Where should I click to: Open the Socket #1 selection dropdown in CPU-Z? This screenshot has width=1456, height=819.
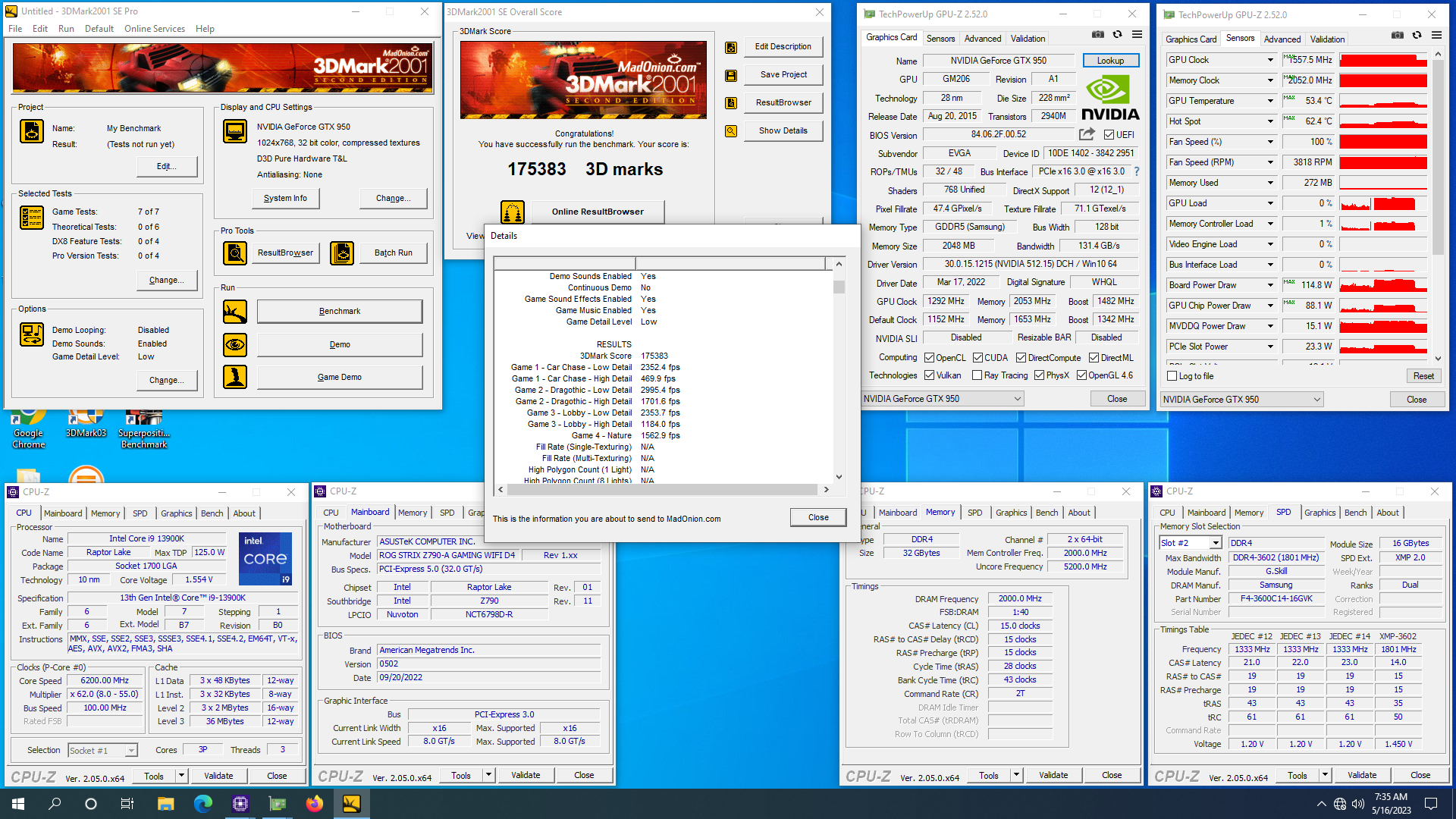[x=102, y=751]
